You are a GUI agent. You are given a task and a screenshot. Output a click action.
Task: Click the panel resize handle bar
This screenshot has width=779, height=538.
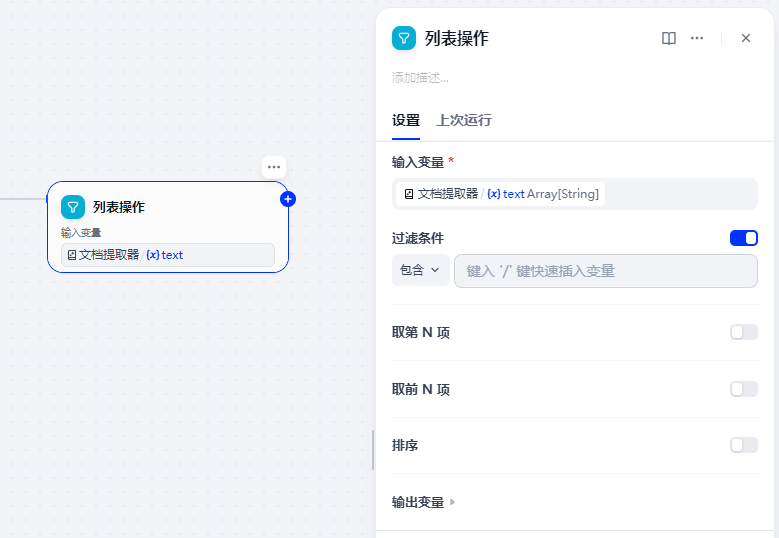[x=373, y=450]
